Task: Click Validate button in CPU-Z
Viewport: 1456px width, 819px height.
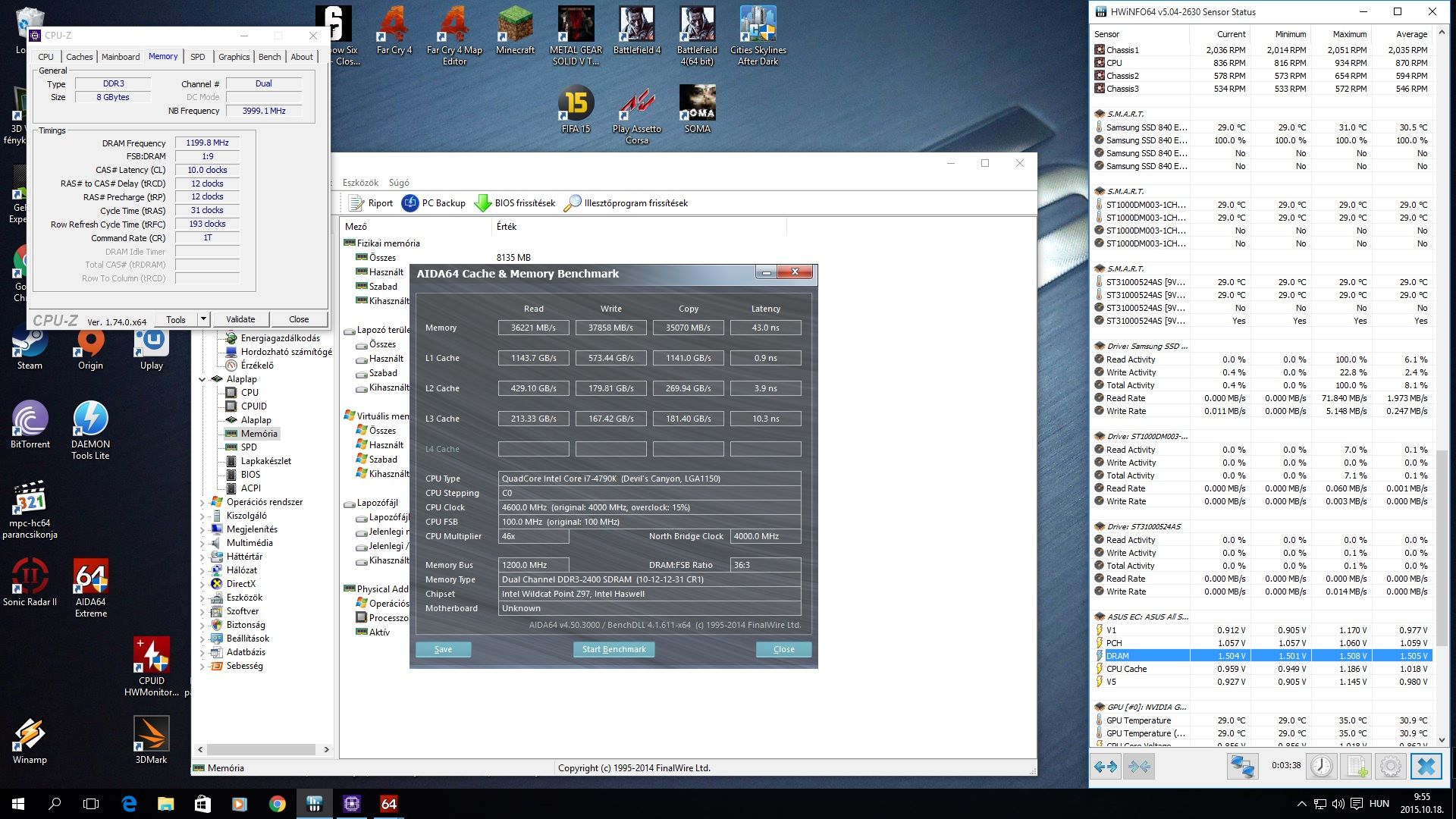Action: [240, 319]
